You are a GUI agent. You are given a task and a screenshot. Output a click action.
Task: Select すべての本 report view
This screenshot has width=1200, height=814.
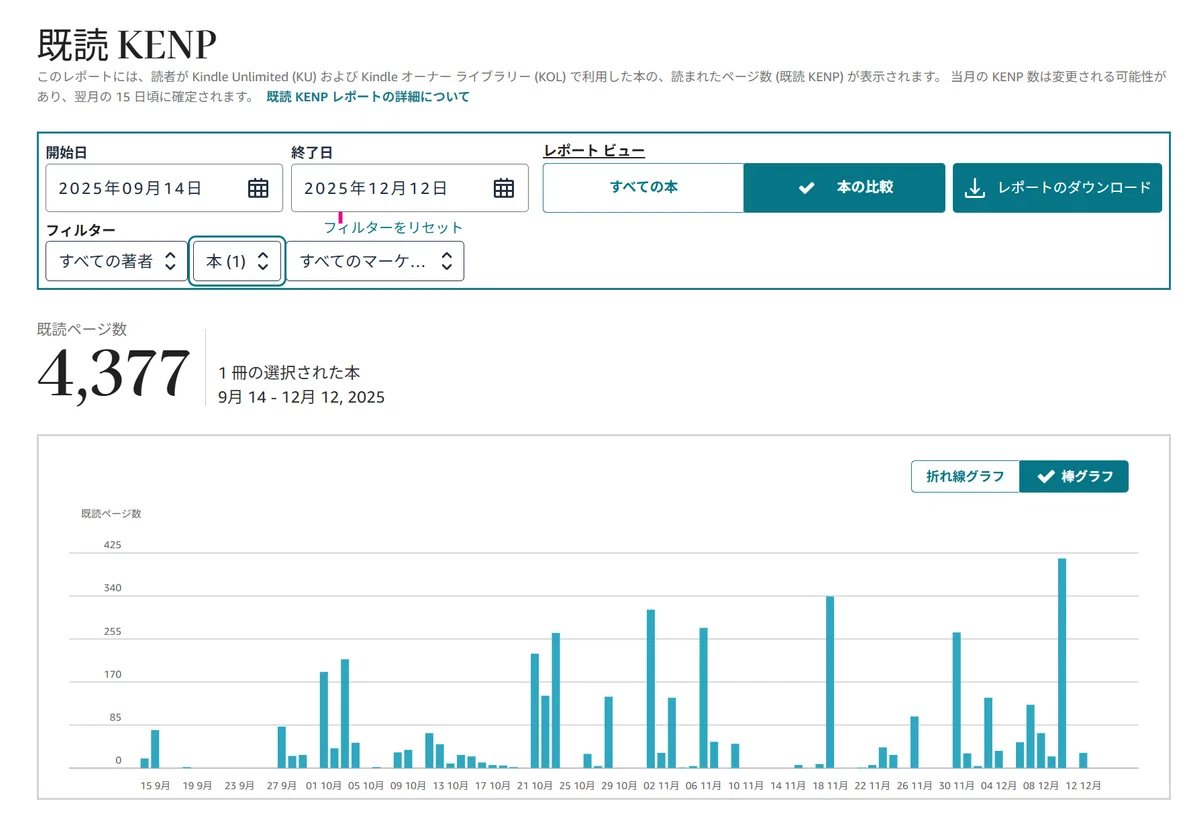coord(643,188)
